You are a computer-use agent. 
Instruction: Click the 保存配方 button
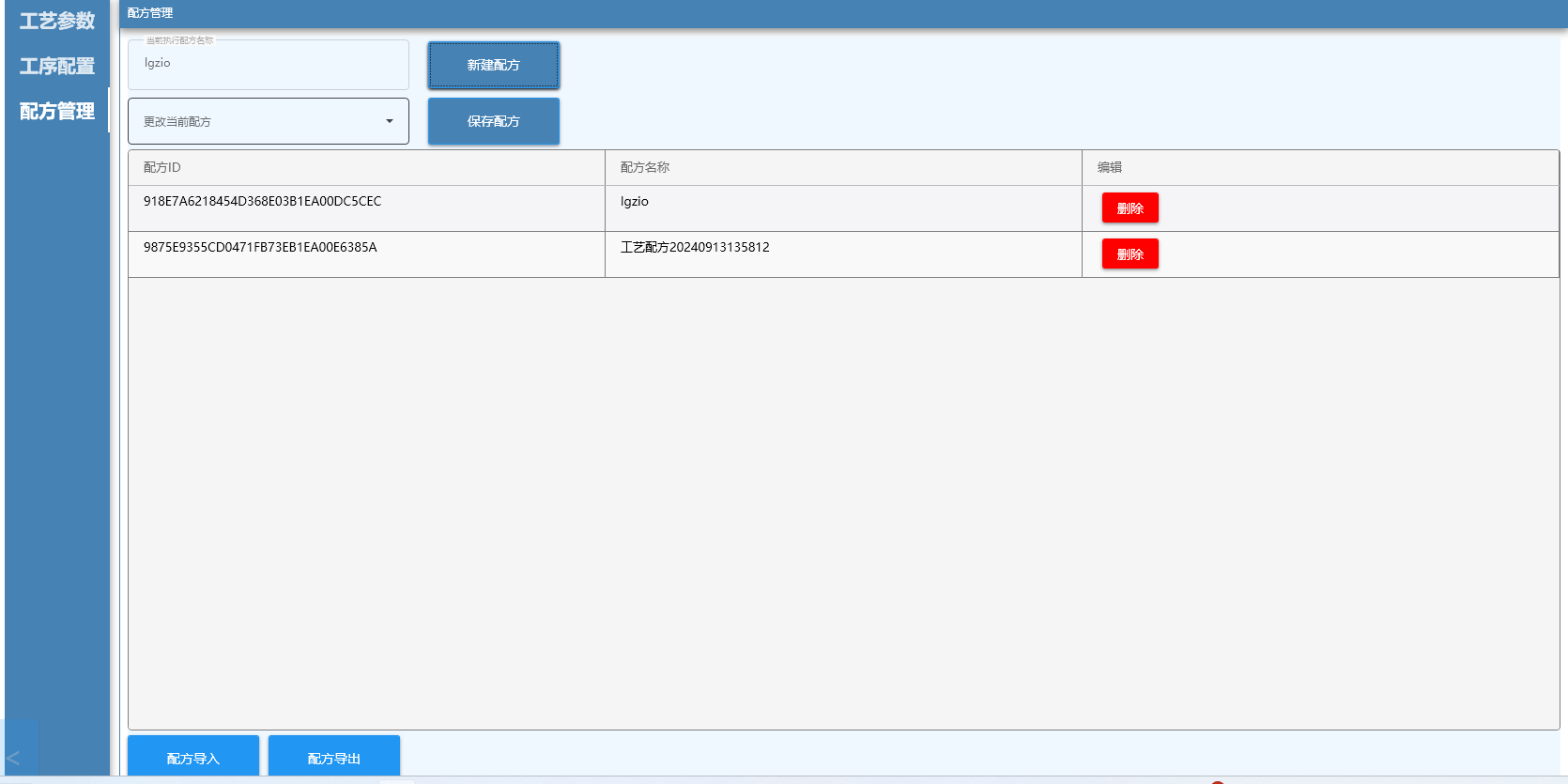(x=494, y=121)
